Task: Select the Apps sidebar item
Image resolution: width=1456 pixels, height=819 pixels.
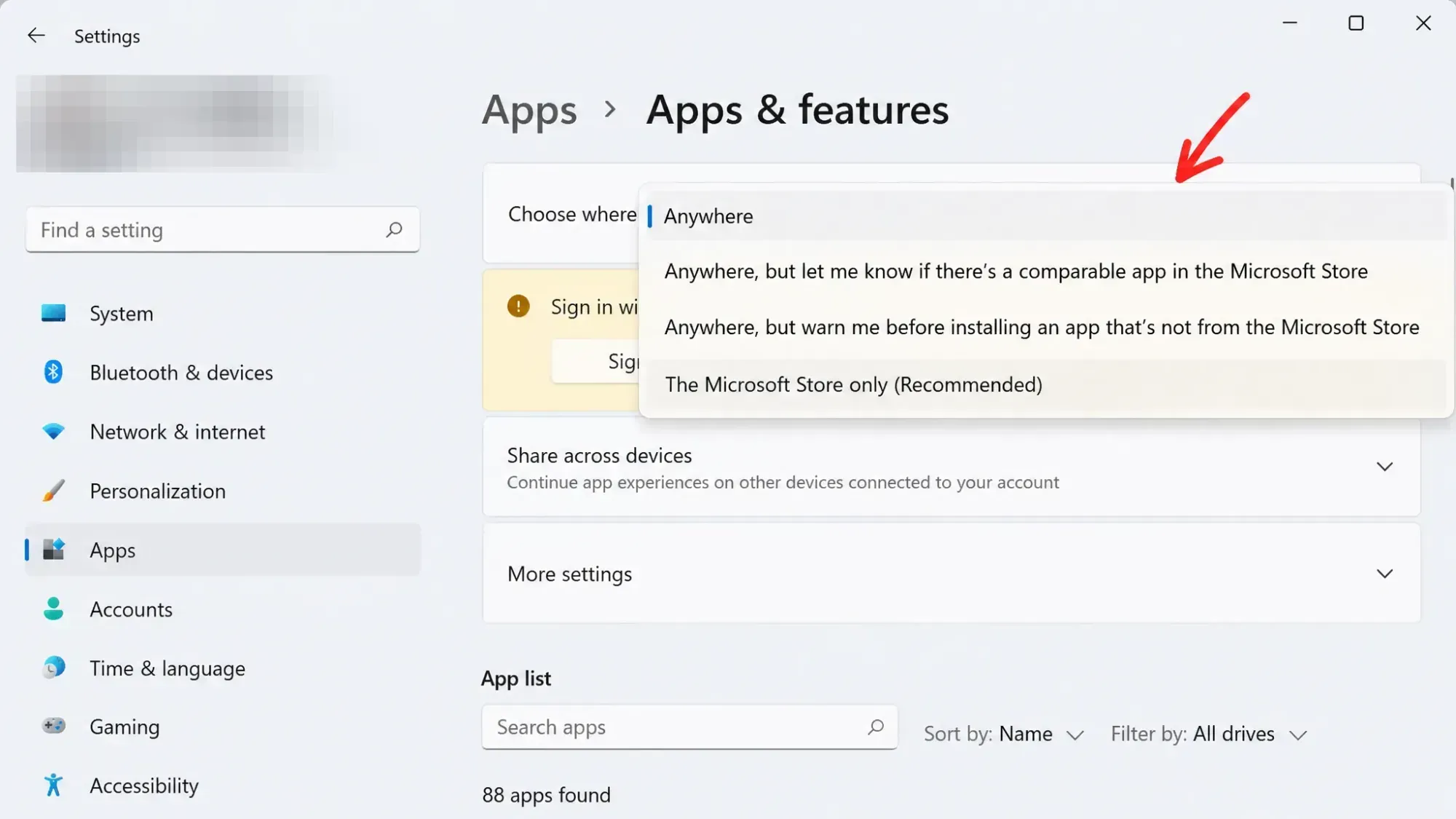Action: [x=223, y=550]
